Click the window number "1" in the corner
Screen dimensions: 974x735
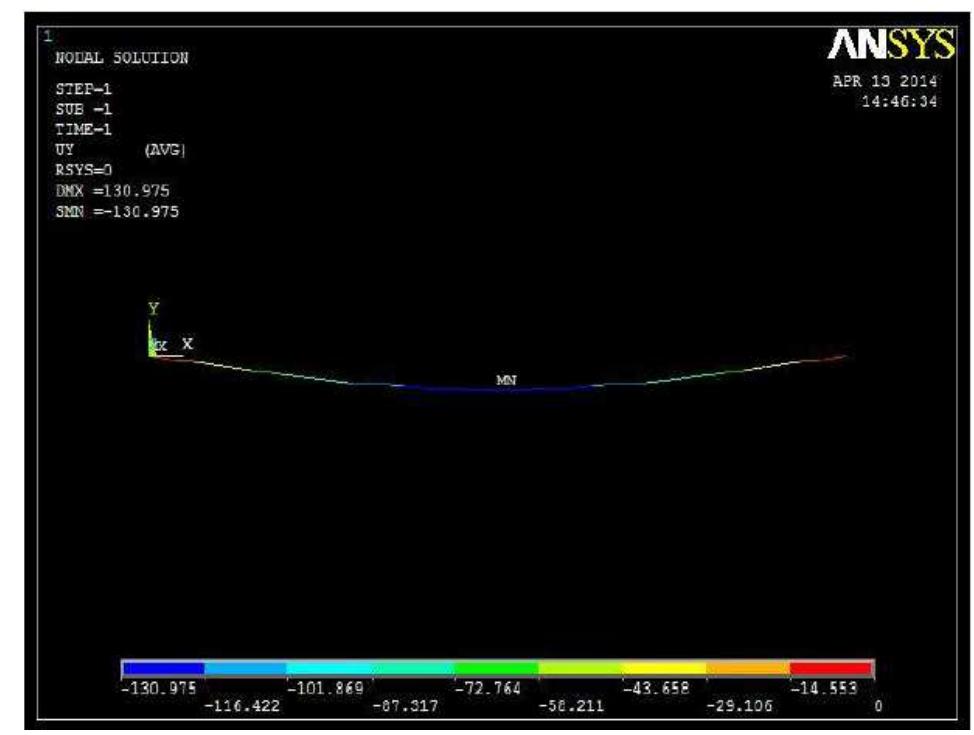[48, 37]
